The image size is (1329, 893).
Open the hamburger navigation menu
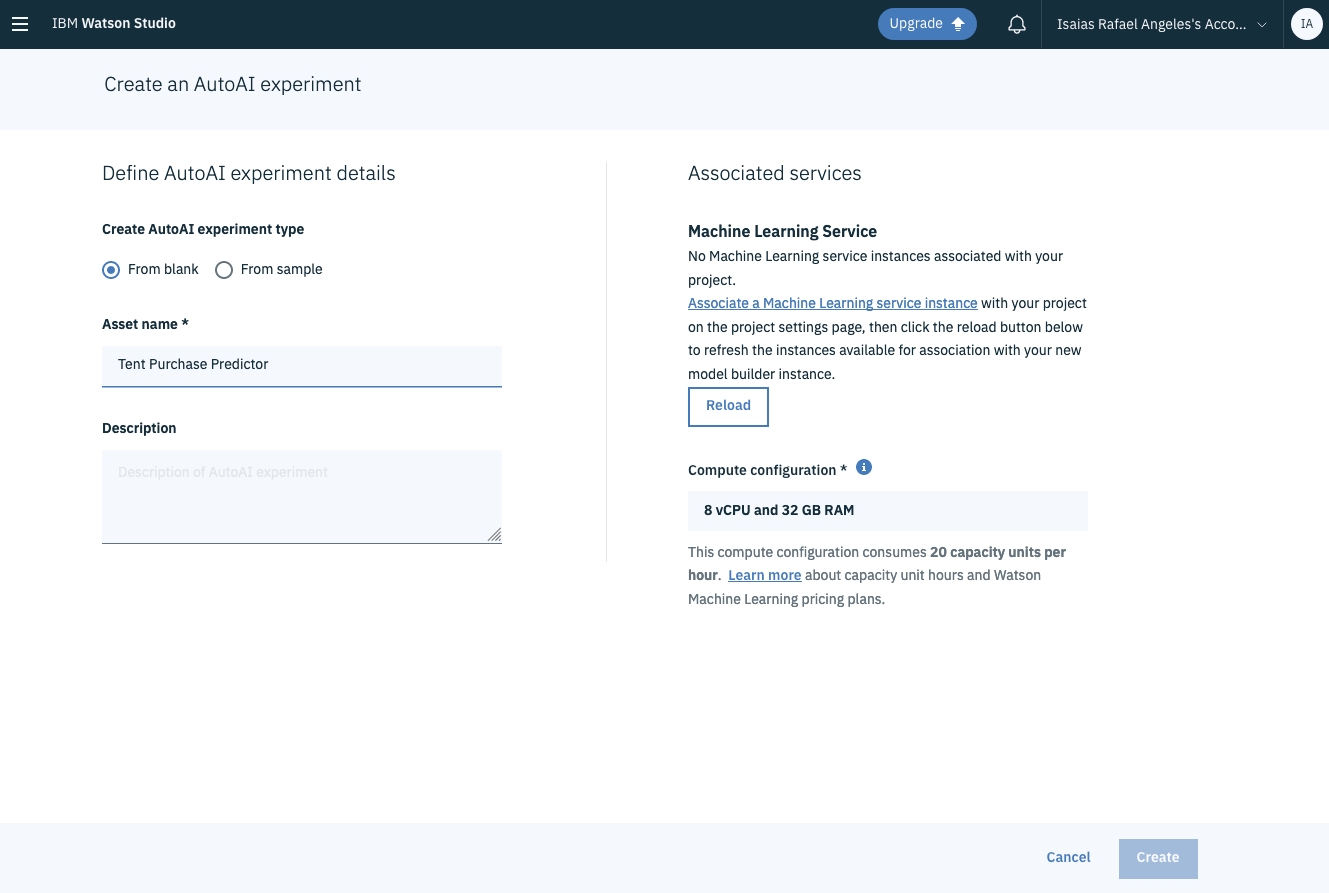[20, 24]
